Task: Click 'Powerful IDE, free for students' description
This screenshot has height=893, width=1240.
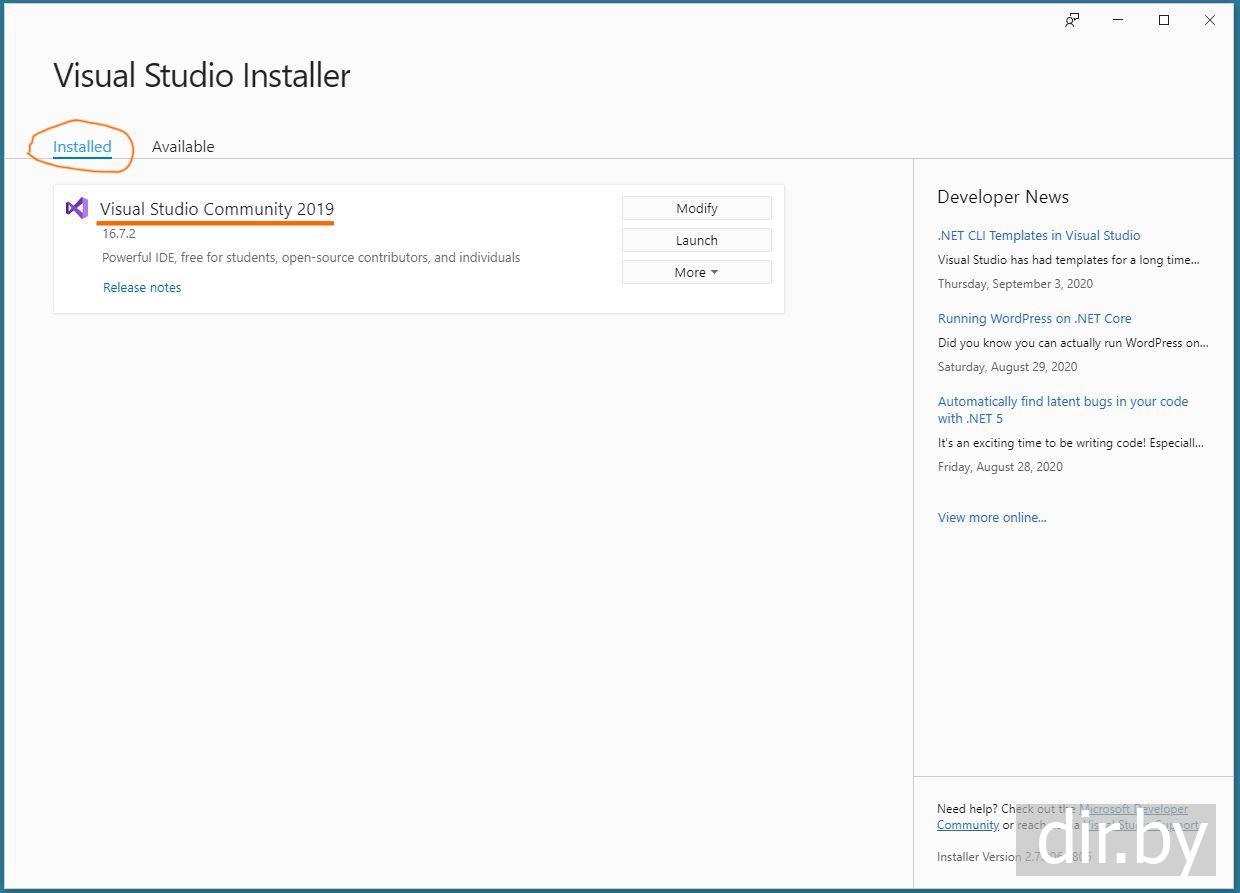Action: click(311, 257)
